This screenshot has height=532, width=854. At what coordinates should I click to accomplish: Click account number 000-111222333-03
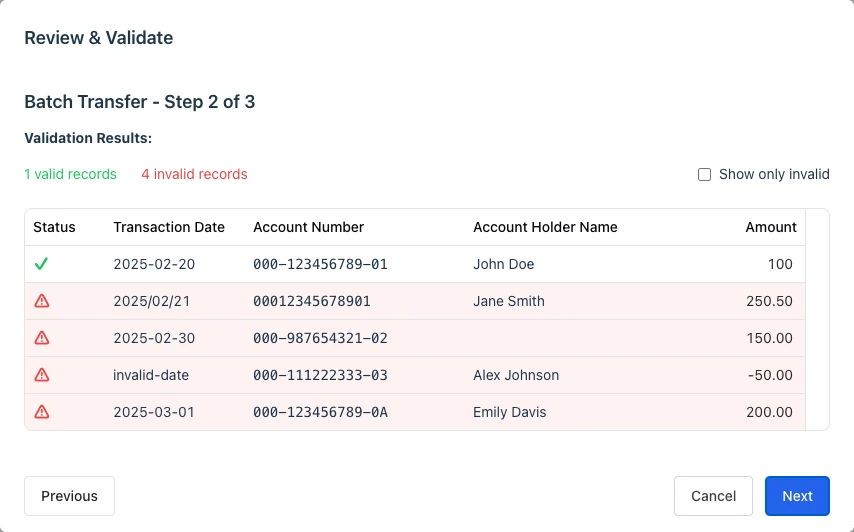(320, 375)
